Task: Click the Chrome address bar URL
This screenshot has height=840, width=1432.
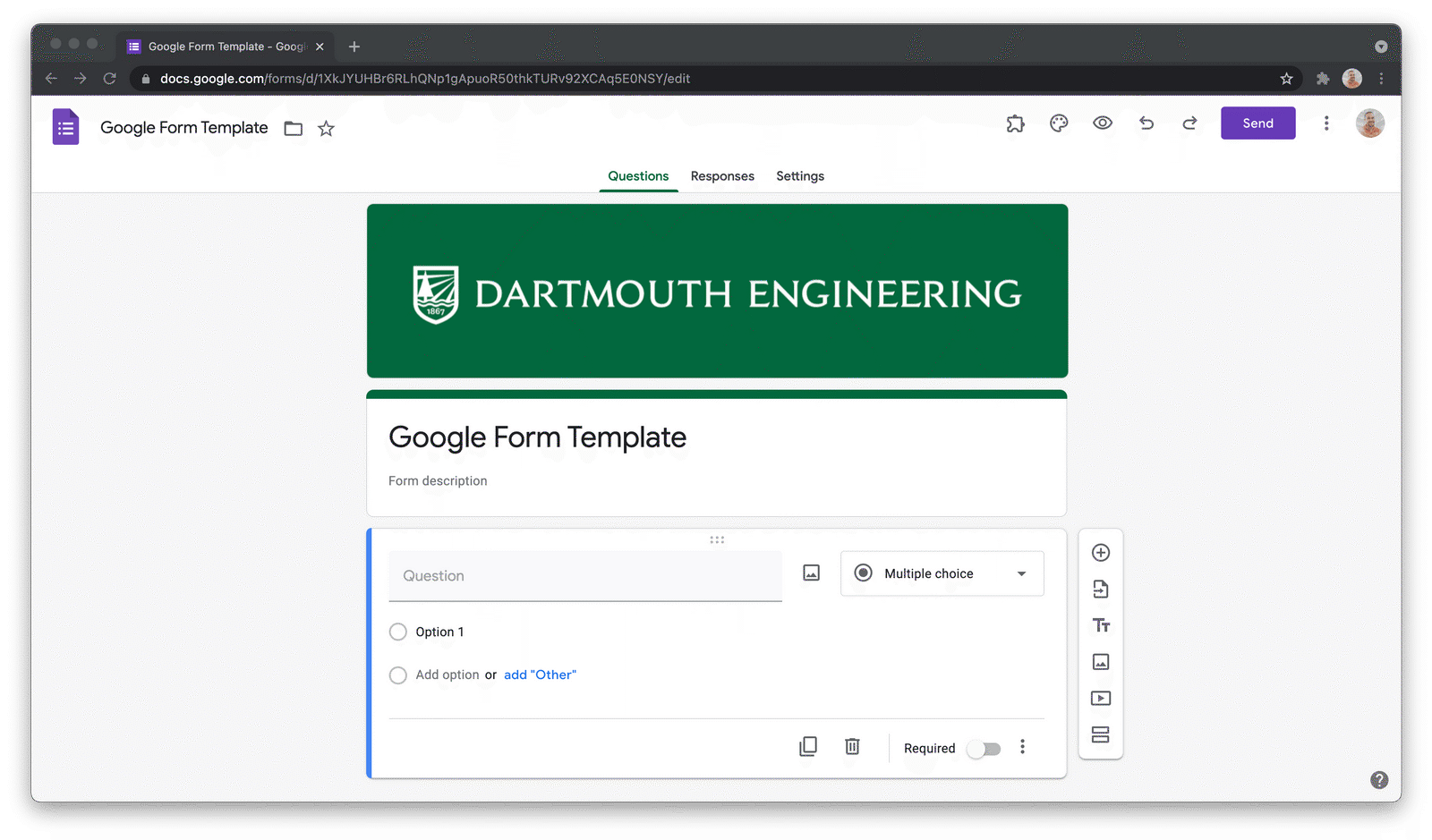Action: 425,79
